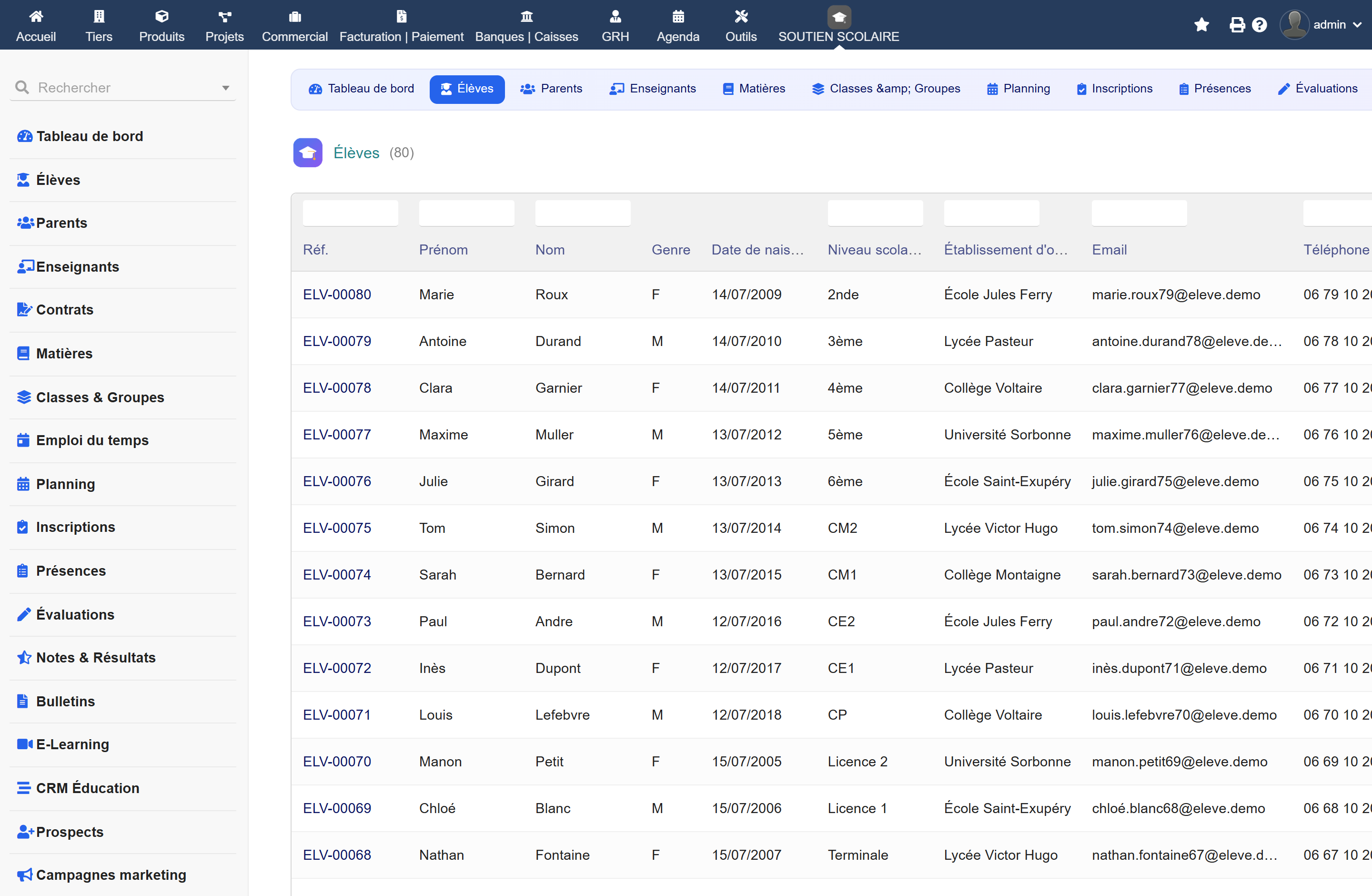This screenshot has height=896, width=1372.
Task: Click the Nom column filter field
Action: pyautogui.click(x=583, y=214)
